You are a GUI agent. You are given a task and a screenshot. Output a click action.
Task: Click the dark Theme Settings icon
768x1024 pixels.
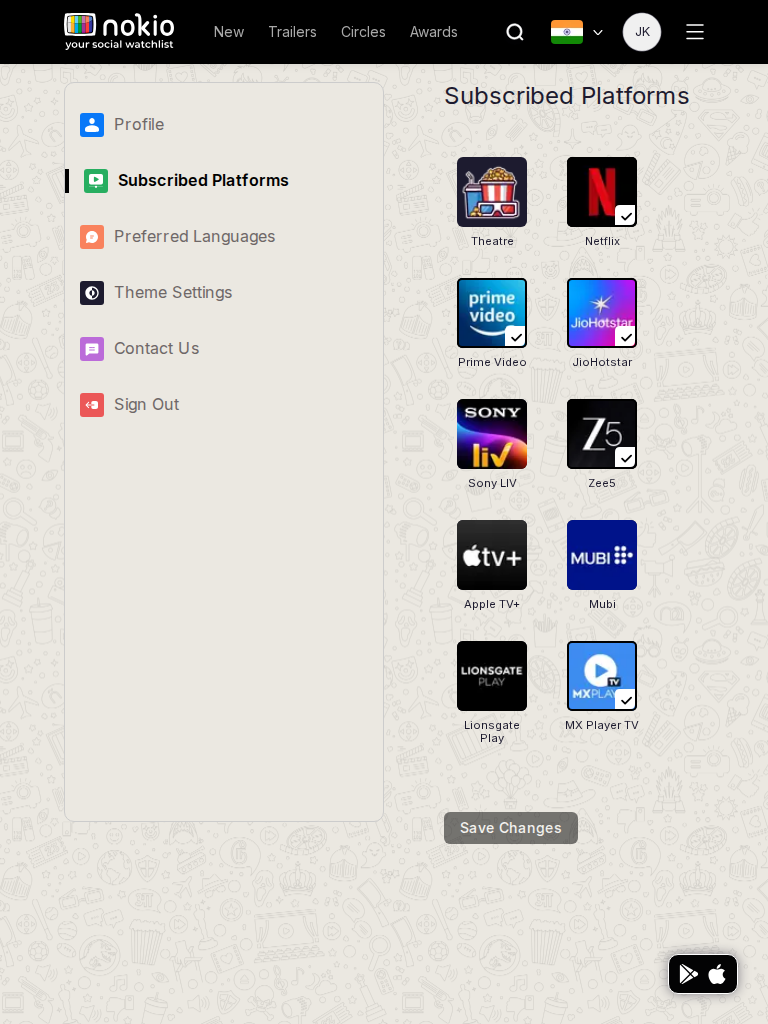click(x=92, y=293)
